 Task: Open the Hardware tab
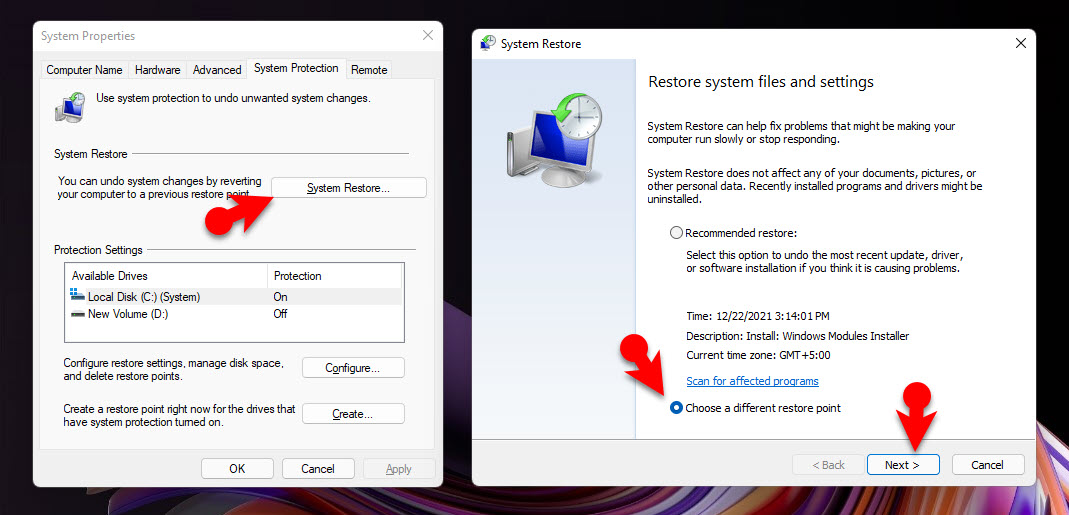click(157, 70)
